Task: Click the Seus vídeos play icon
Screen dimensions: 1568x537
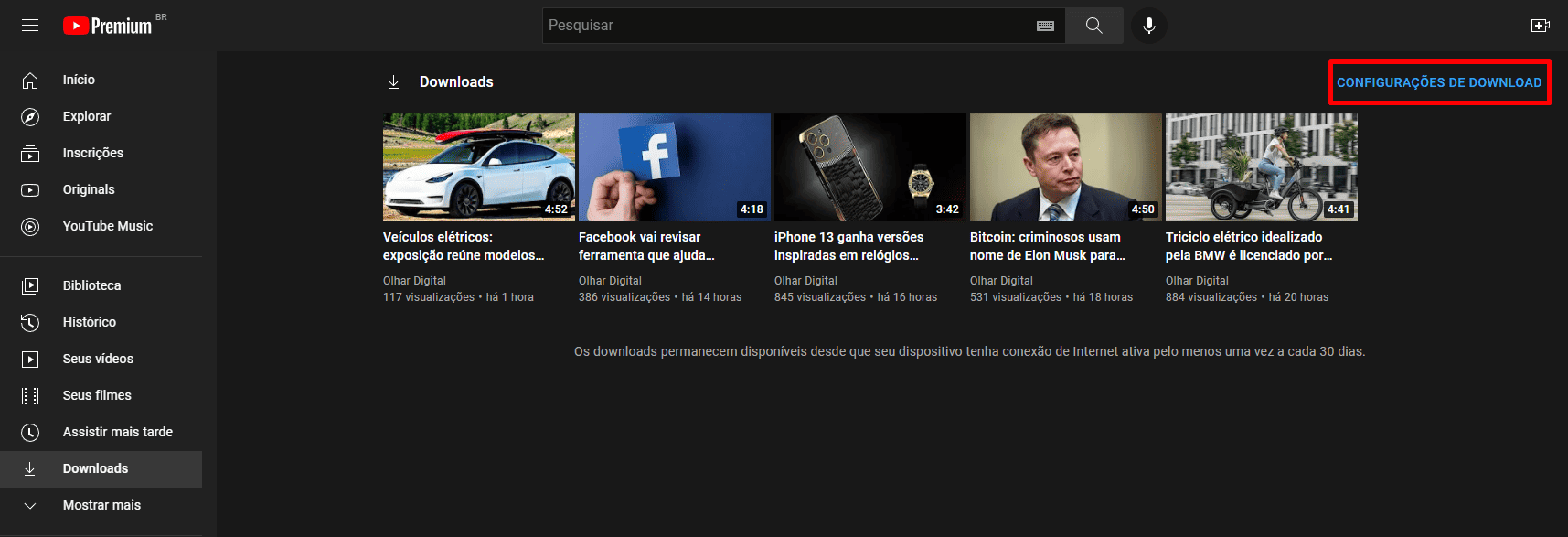Action: click(x=30, y=360)
